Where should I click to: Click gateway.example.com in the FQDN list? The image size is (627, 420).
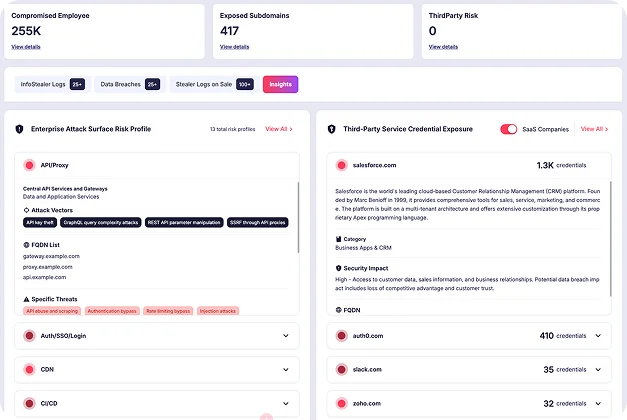pos(51,256)
